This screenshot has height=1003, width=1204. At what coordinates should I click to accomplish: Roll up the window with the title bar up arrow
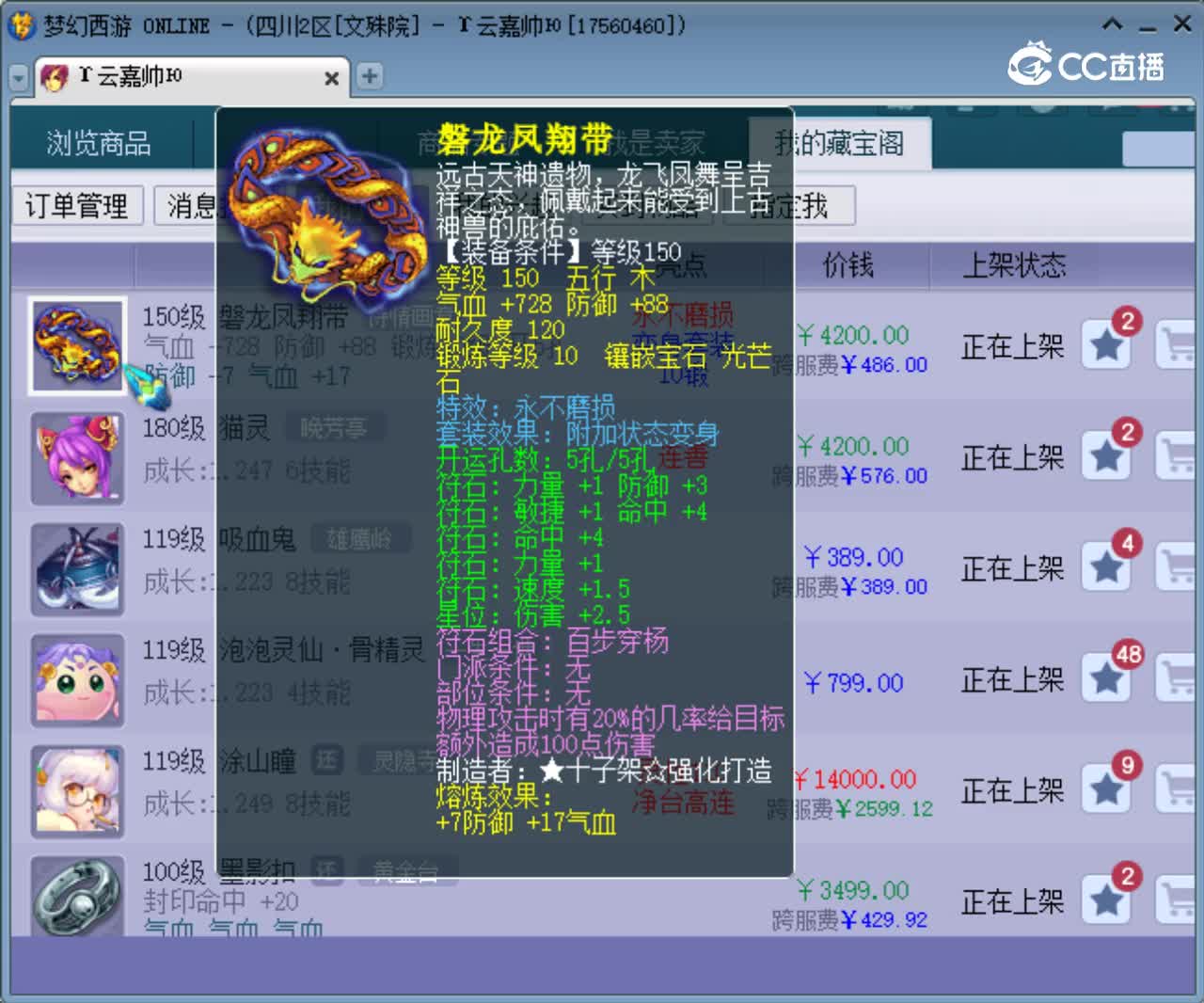tap(1113, 24)
